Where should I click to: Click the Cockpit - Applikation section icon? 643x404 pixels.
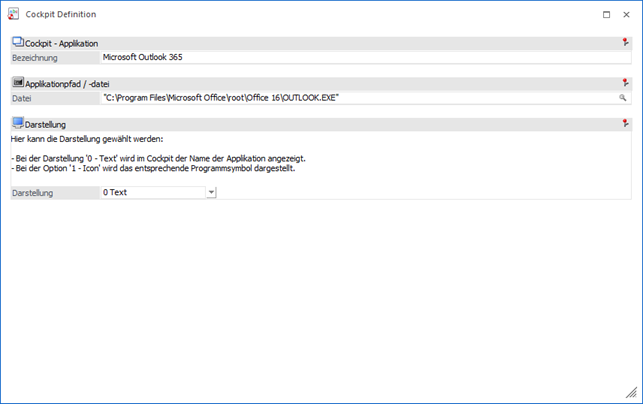pyautogui.click(x=17, y=43)
